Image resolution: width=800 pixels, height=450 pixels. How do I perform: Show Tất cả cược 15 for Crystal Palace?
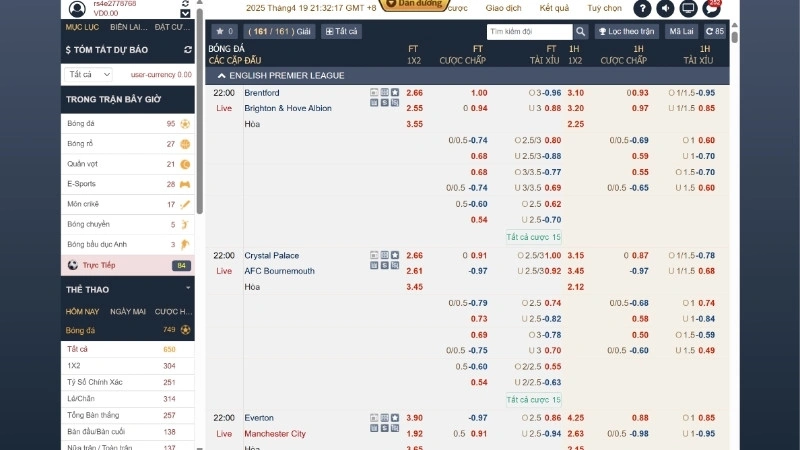pos(533,400)
